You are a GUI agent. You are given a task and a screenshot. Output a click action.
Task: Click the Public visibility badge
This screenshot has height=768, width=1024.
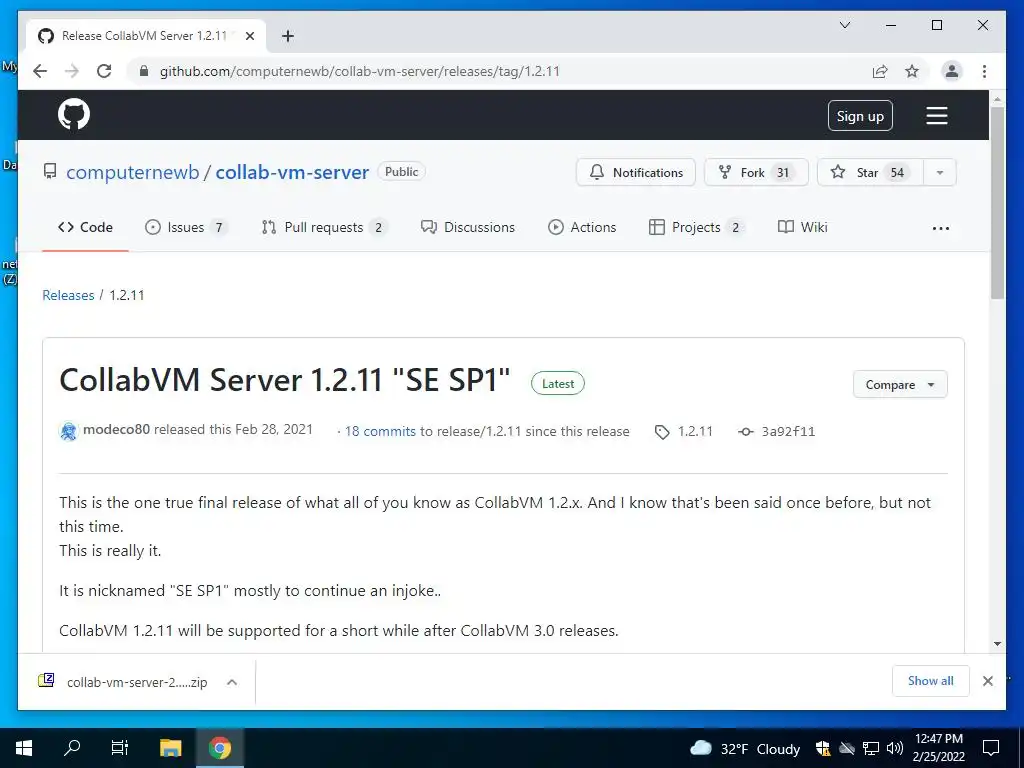[x=402, y=172]
